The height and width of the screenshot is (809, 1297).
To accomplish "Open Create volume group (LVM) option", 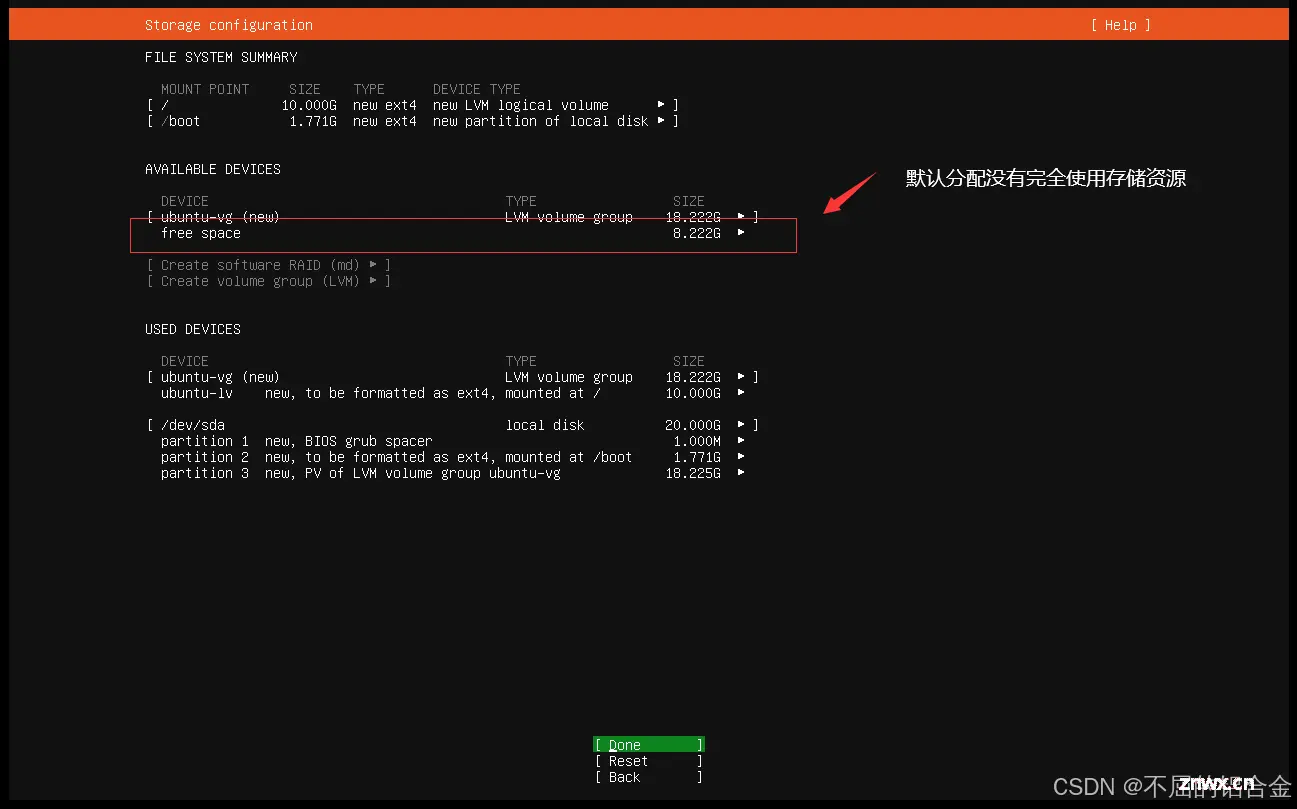I will pyautogui.click(x=268, y=281).
